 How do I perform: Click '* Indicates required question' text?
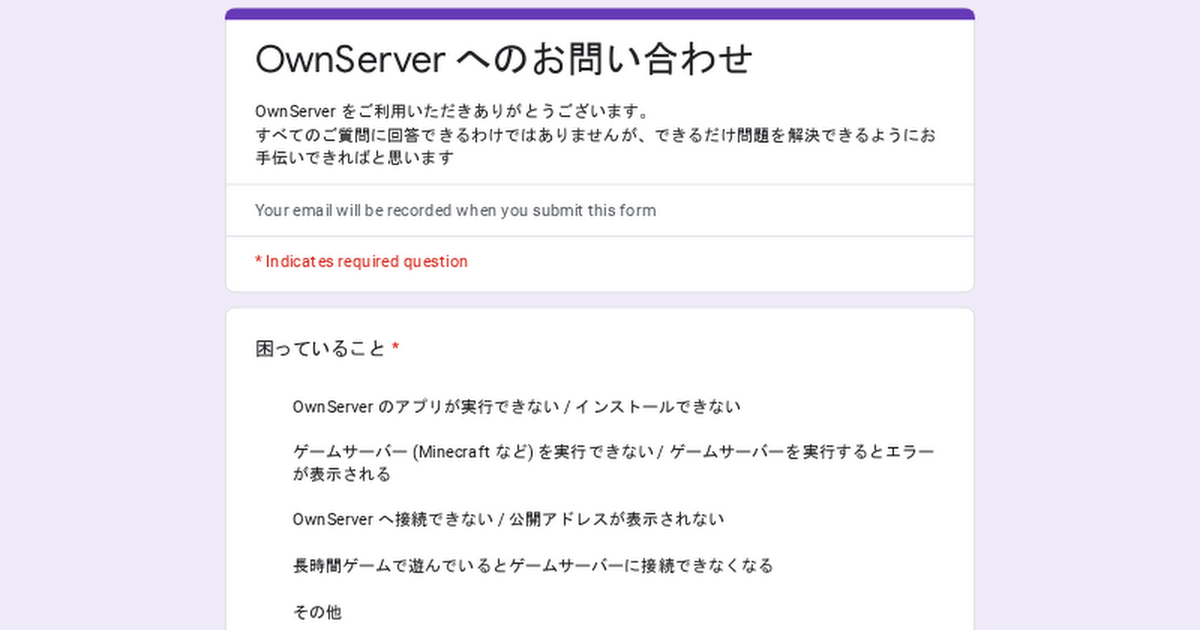click(362, 261)
